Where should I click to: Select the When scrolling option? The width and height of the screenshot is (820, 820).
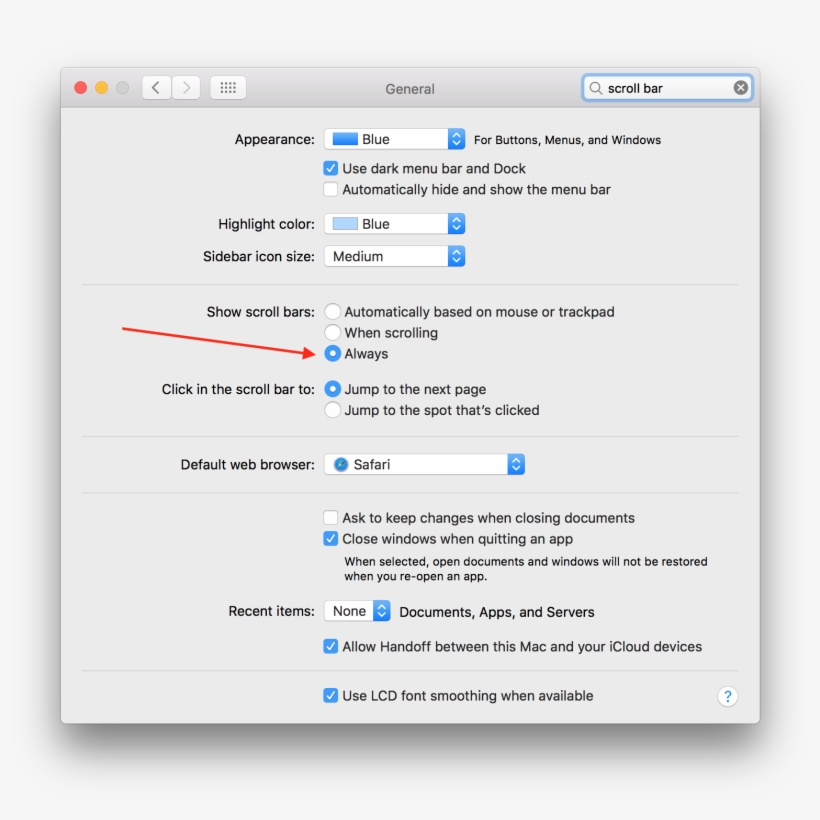pos(332,332)
